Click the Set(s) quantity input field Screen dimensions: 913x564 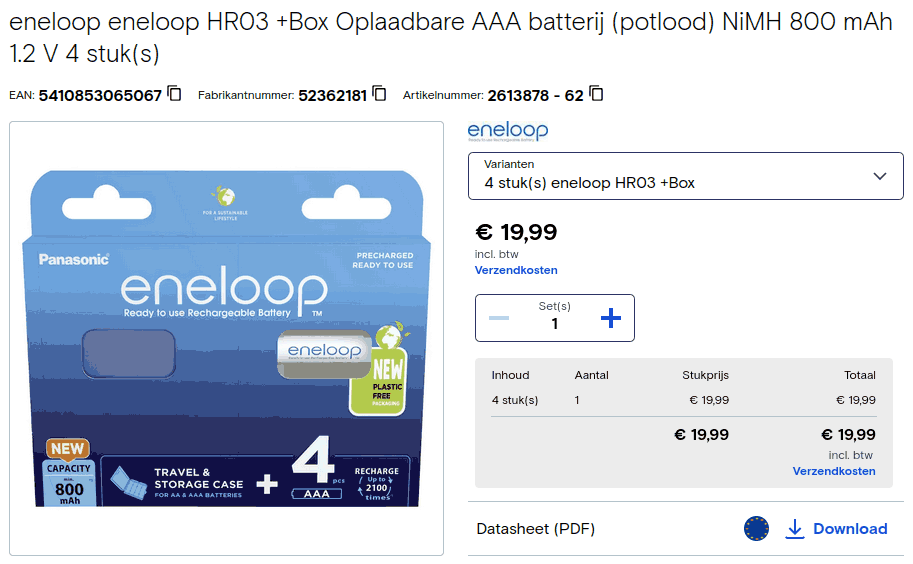click(x=555, y=323)
